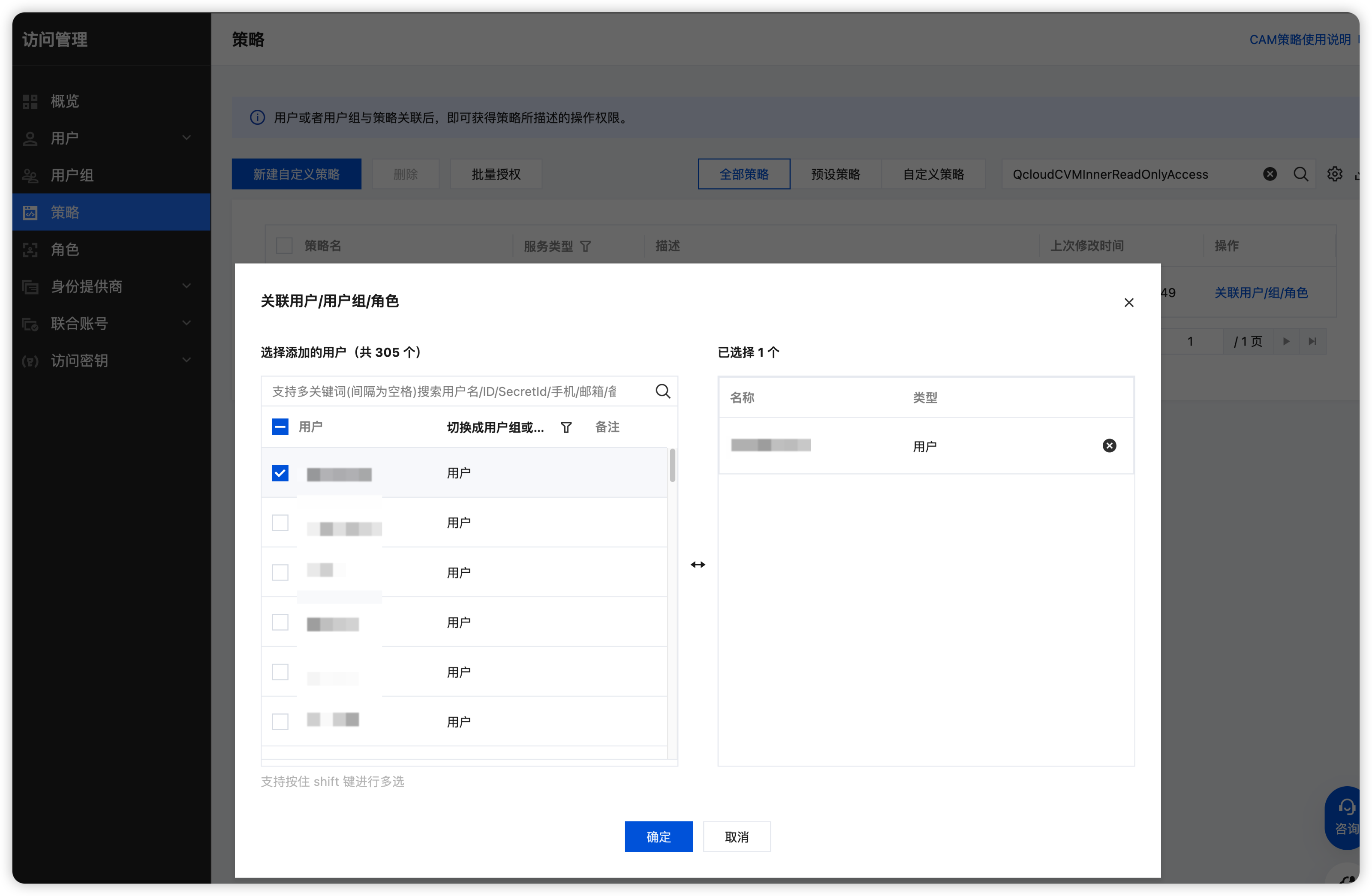Screen dimensions: 1372x896
Task: Click the 取消 button
Action: tap(736, 836)
